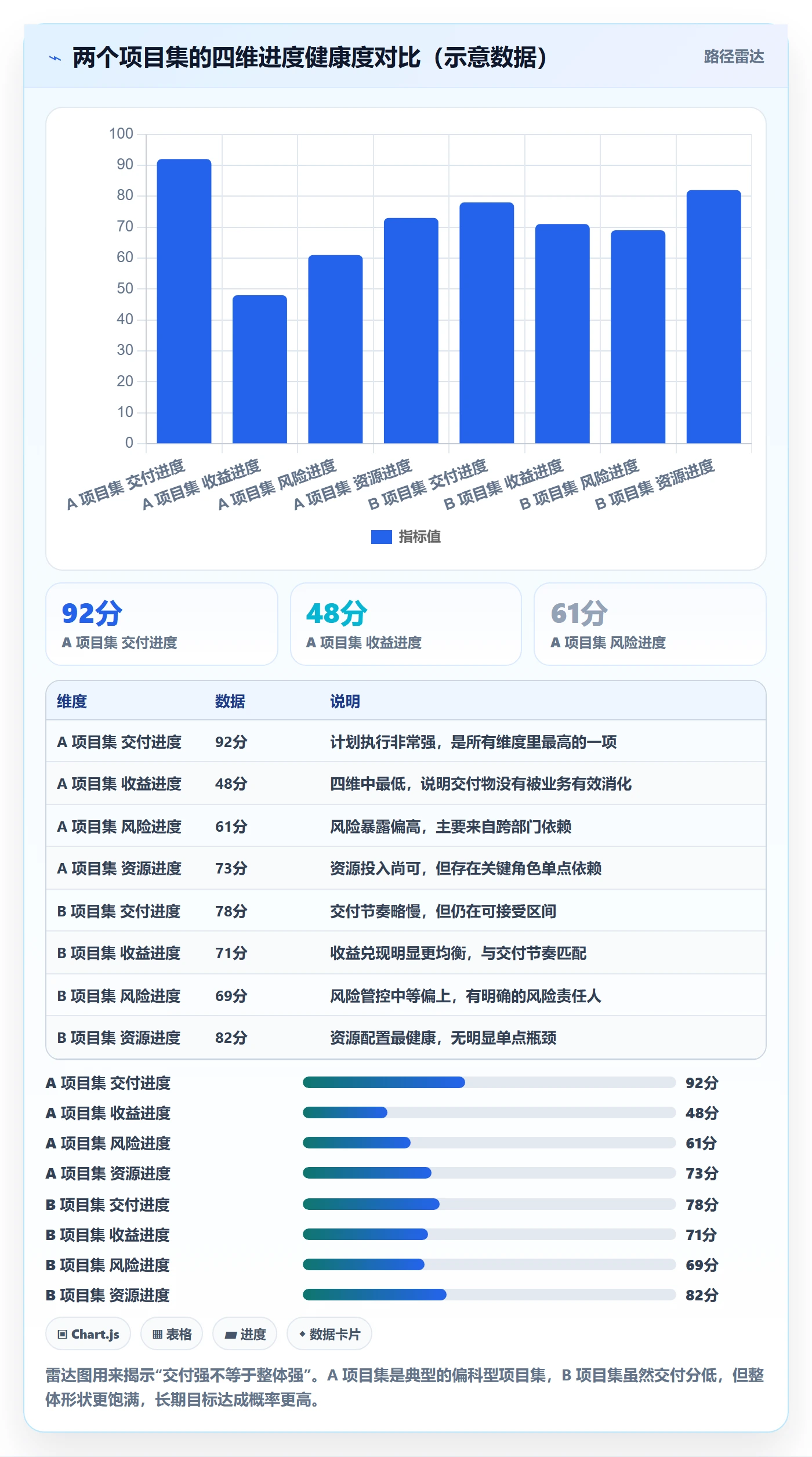This screenshot has height=1457, width=812.
Task: Select table row A 项目集 资源进度
Action: coord(406,868)
